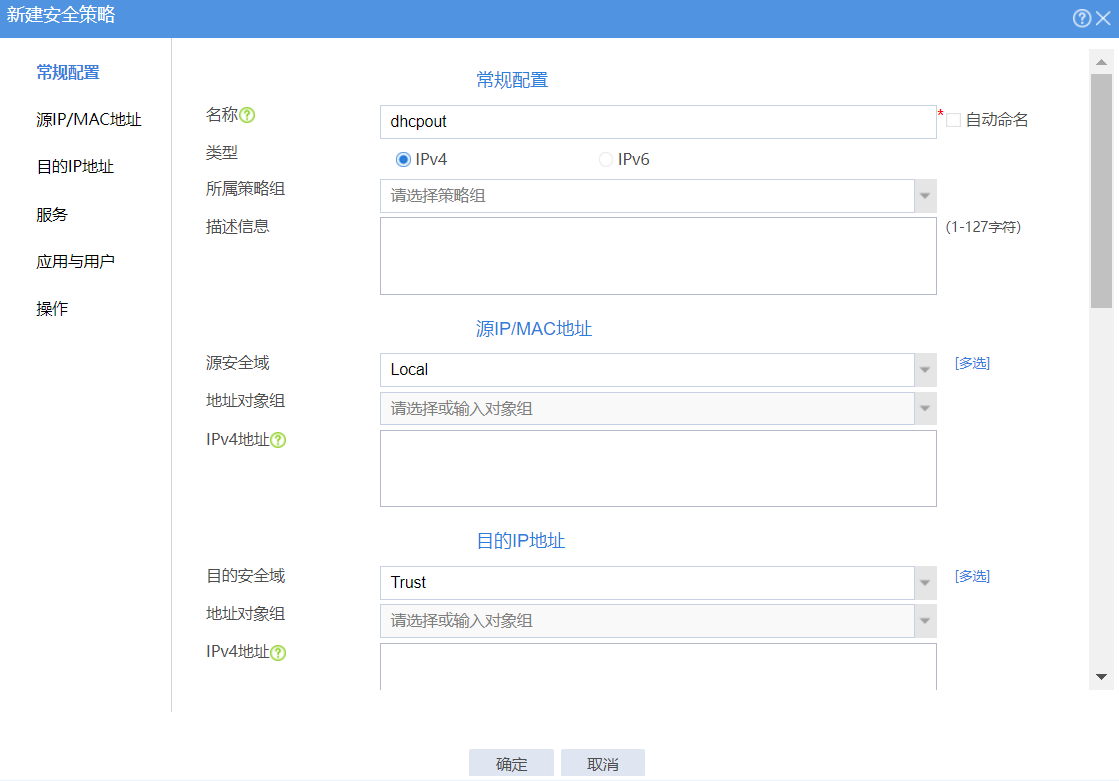Click the 描述信息 text area
The width and height of the screenshot is (1119, 781).
point(658,256)
